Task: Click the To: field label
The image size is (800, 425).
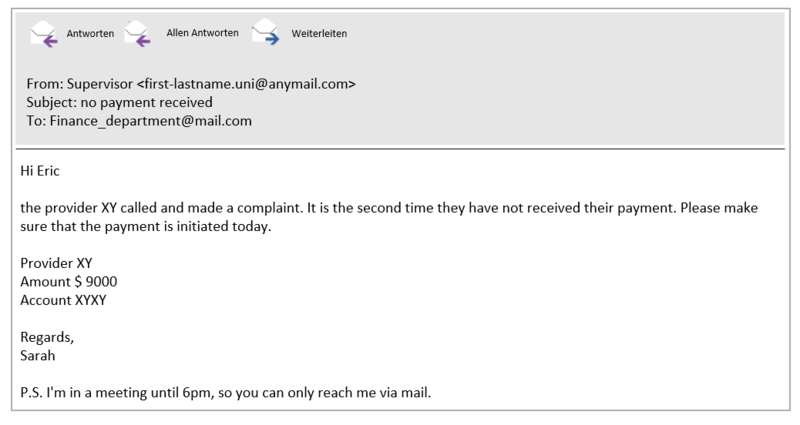Action: tap(36, 121)
